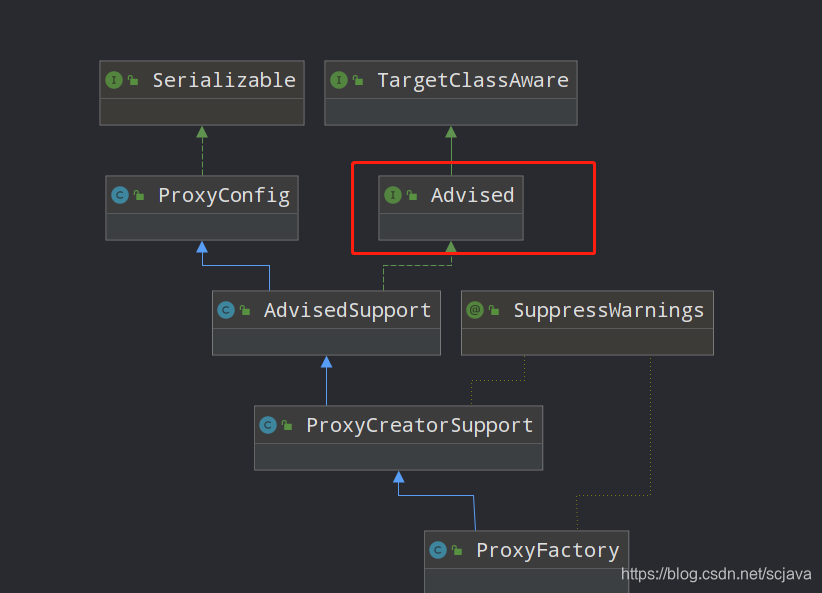
Task: Click the annotation icon on SuppressWarnings node
Action: [x=475, y=310]
